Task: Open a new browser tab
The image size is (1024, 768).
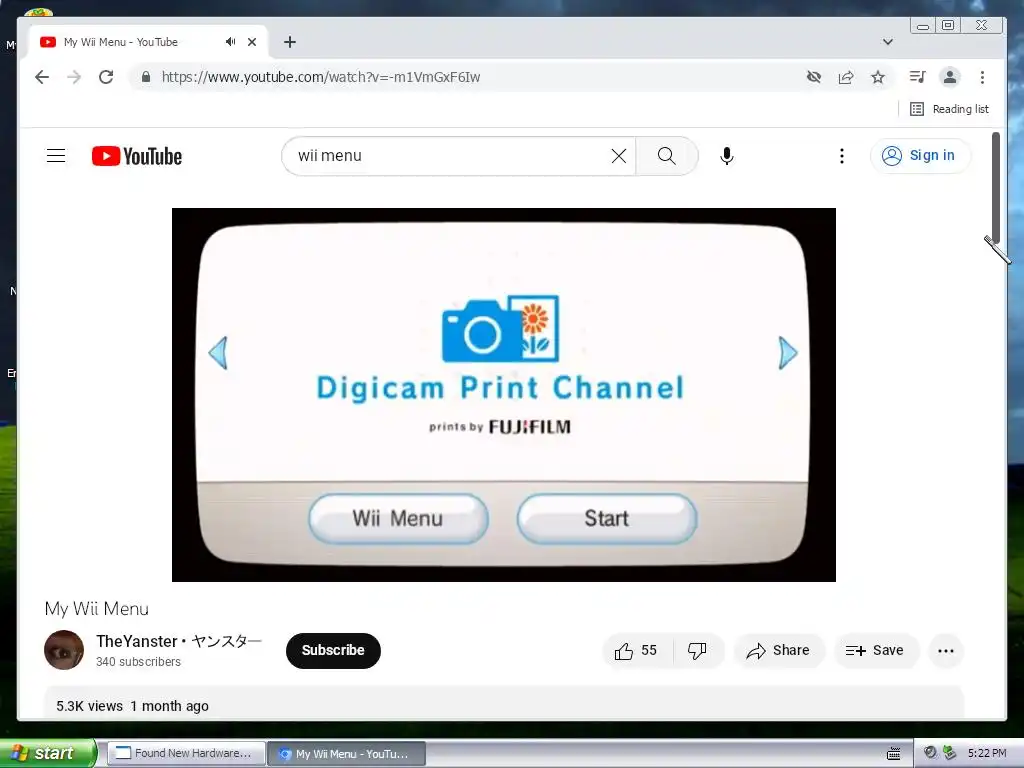Action: (x=290, y=42)
